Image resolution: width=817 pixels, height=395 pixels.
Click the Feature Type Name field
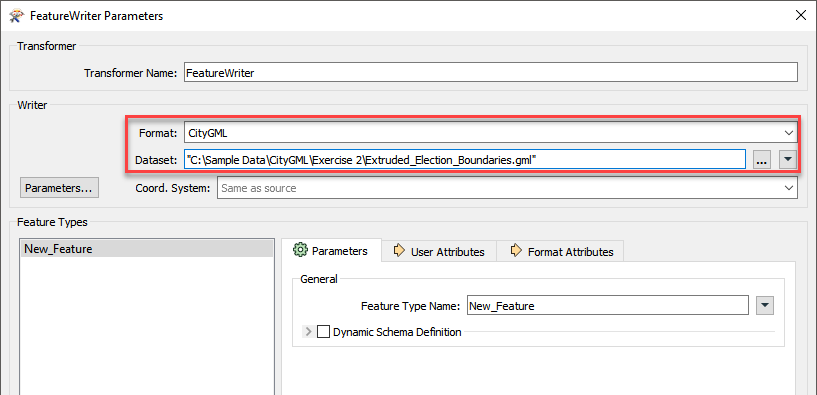608,306
